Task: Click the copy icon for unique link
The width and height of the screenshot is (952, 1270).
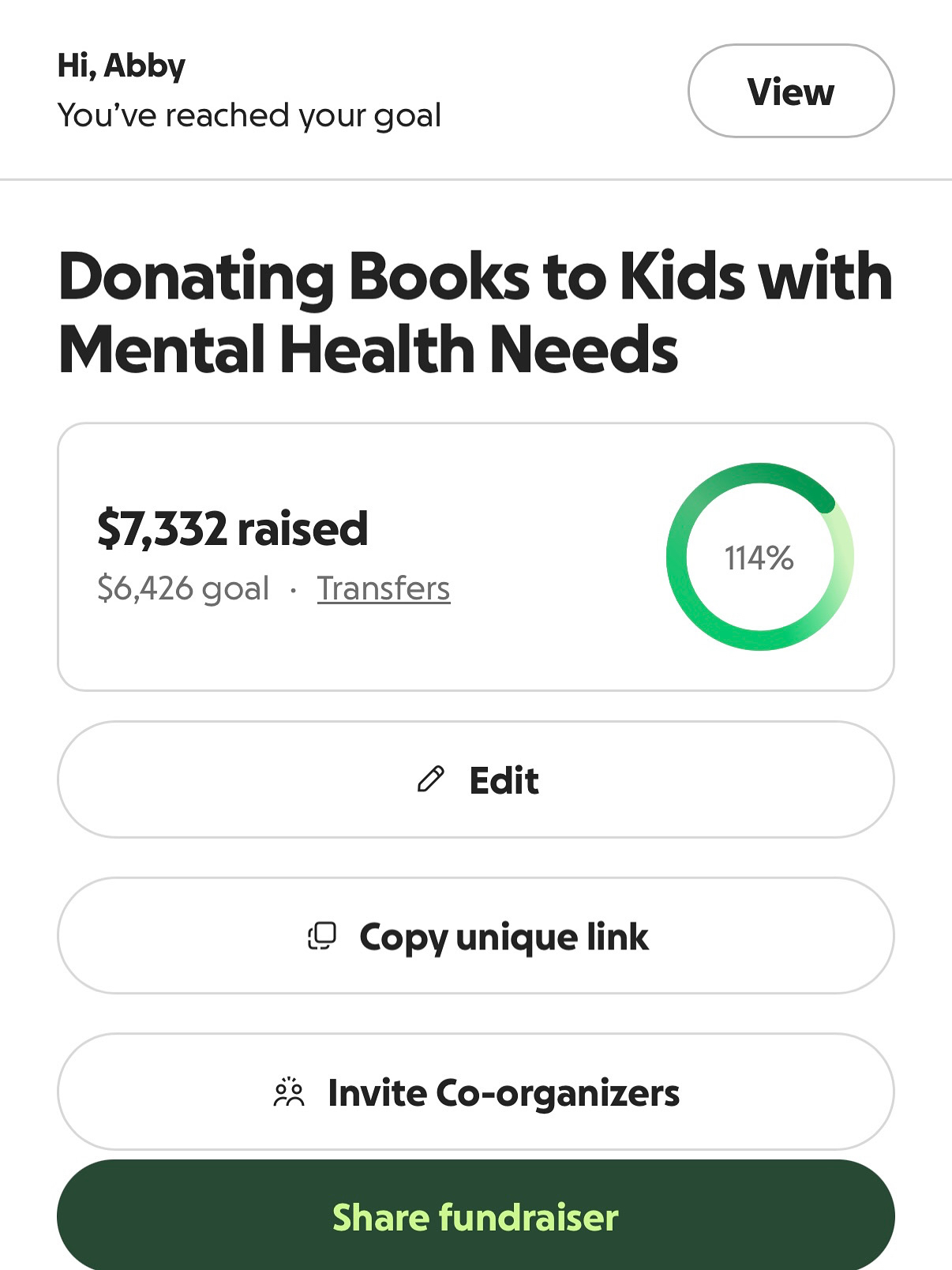Action: click(322, 936)
